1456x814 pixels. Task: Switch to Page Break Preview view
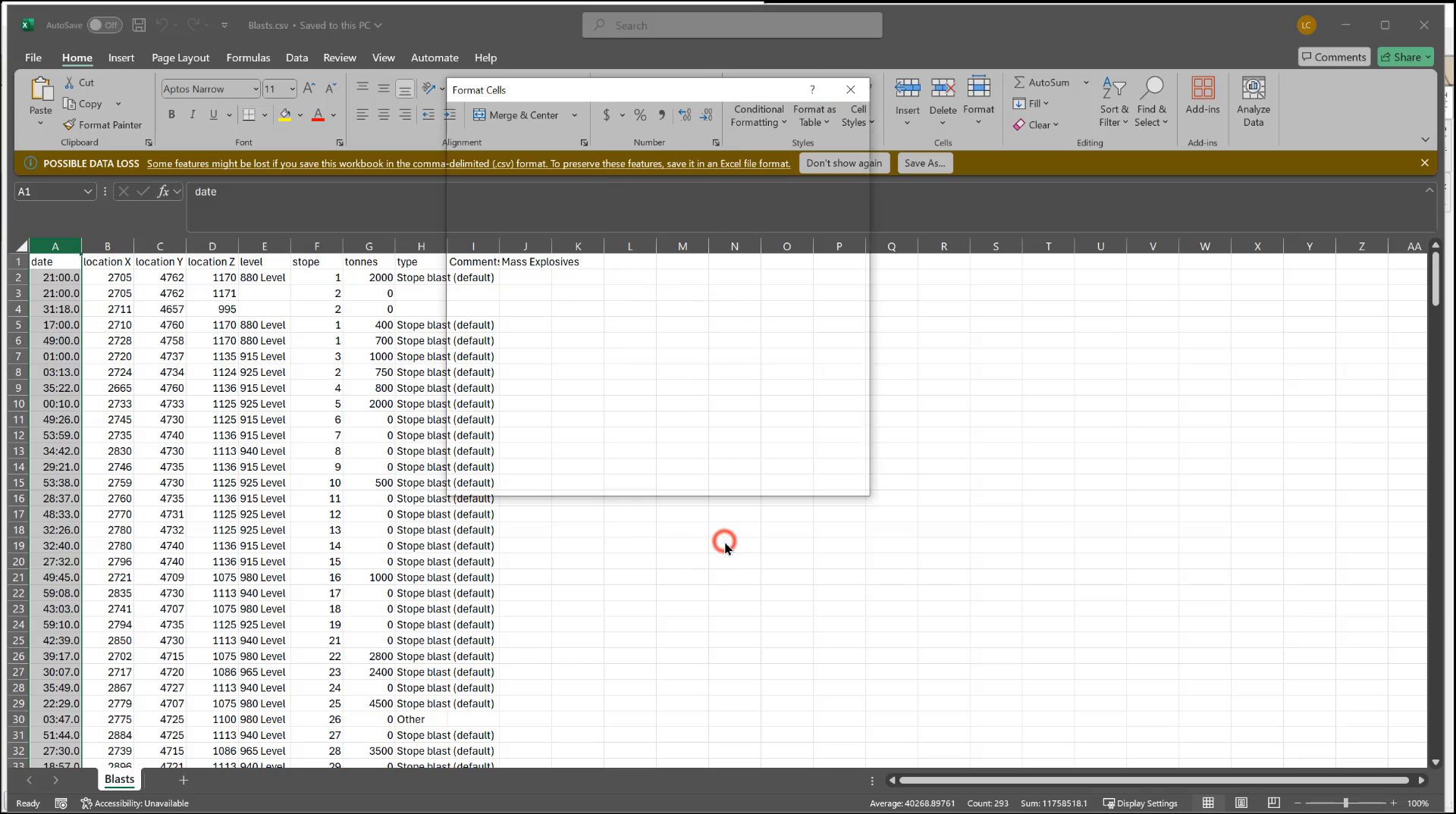coord(1274,803)
